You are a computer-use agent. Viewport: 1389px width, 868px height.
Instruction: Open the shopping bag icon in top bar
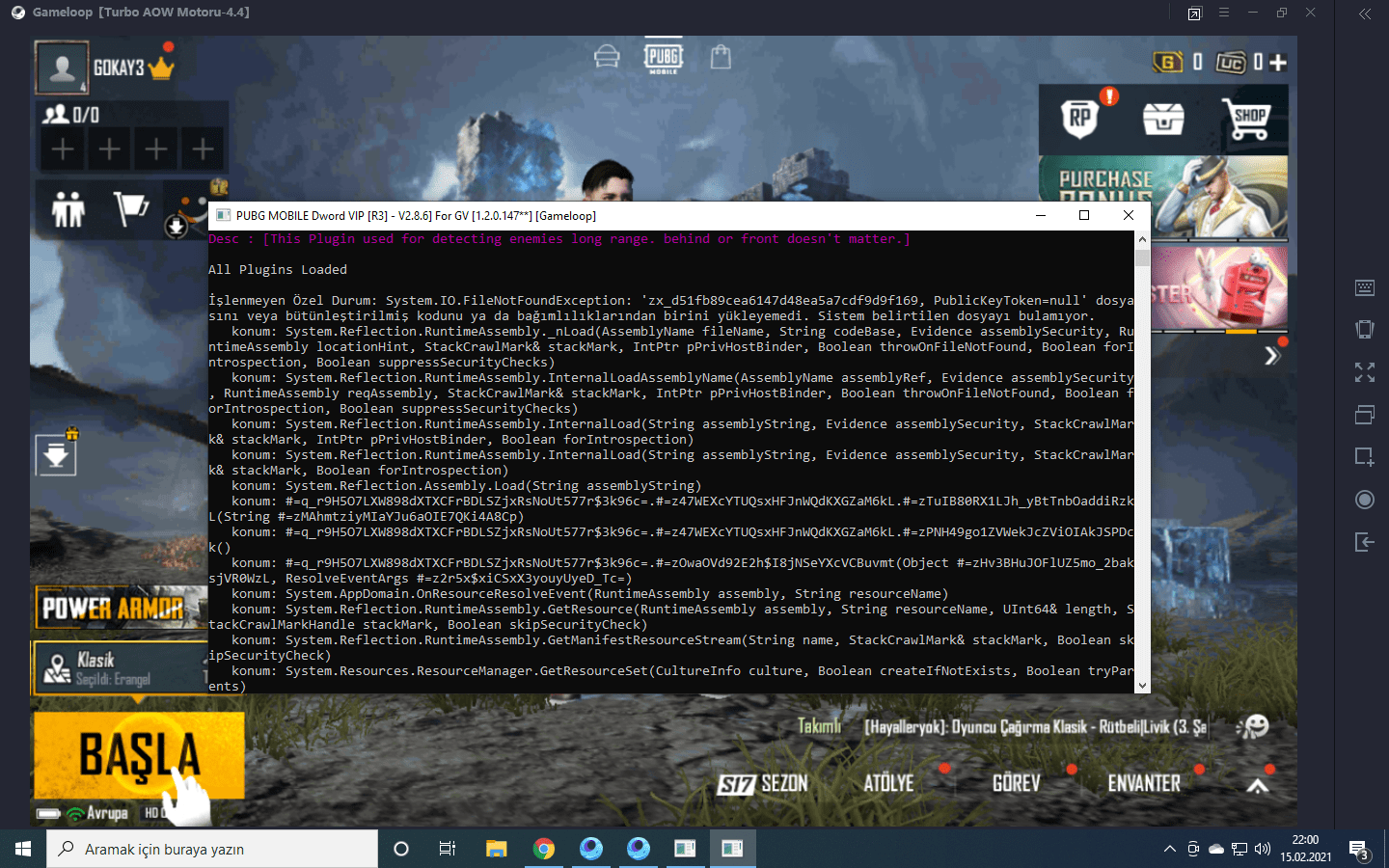(x=721, y=57)
